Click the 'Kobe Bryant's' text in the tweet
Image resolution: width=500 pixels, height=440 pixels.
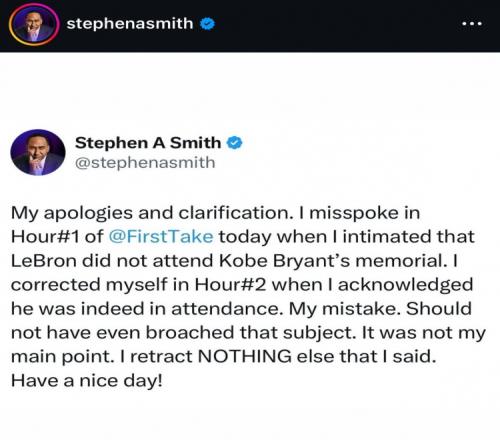284,261
